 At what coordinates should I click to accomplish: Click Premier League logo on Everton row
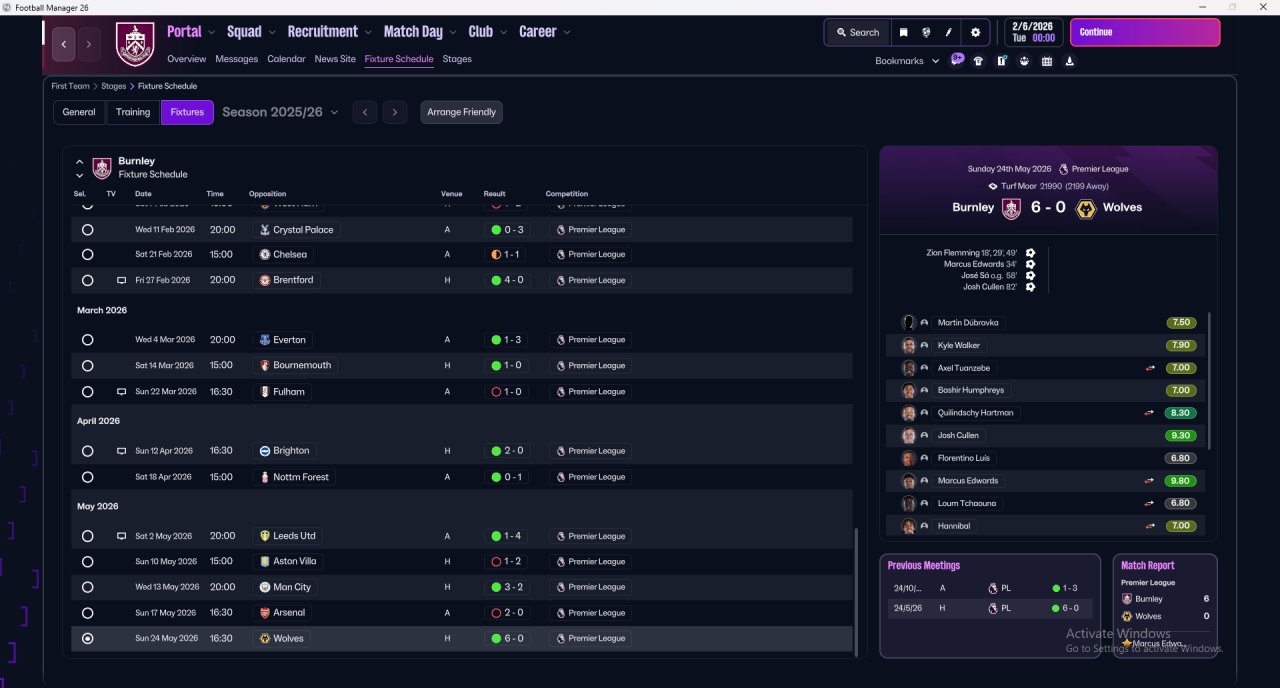point(560,340)
